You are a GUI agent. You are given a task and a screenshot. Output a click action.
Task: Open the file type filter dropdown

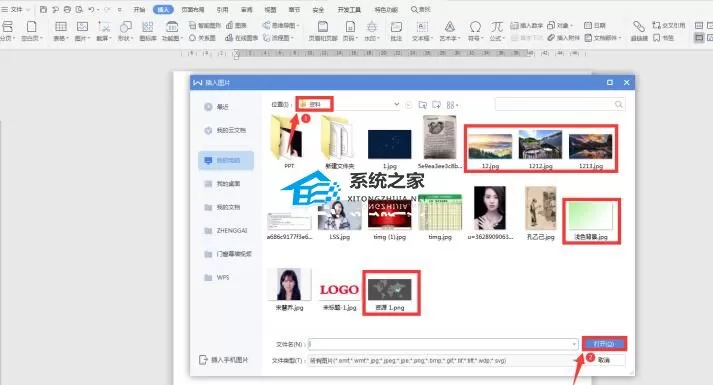[x=443, y=360]
